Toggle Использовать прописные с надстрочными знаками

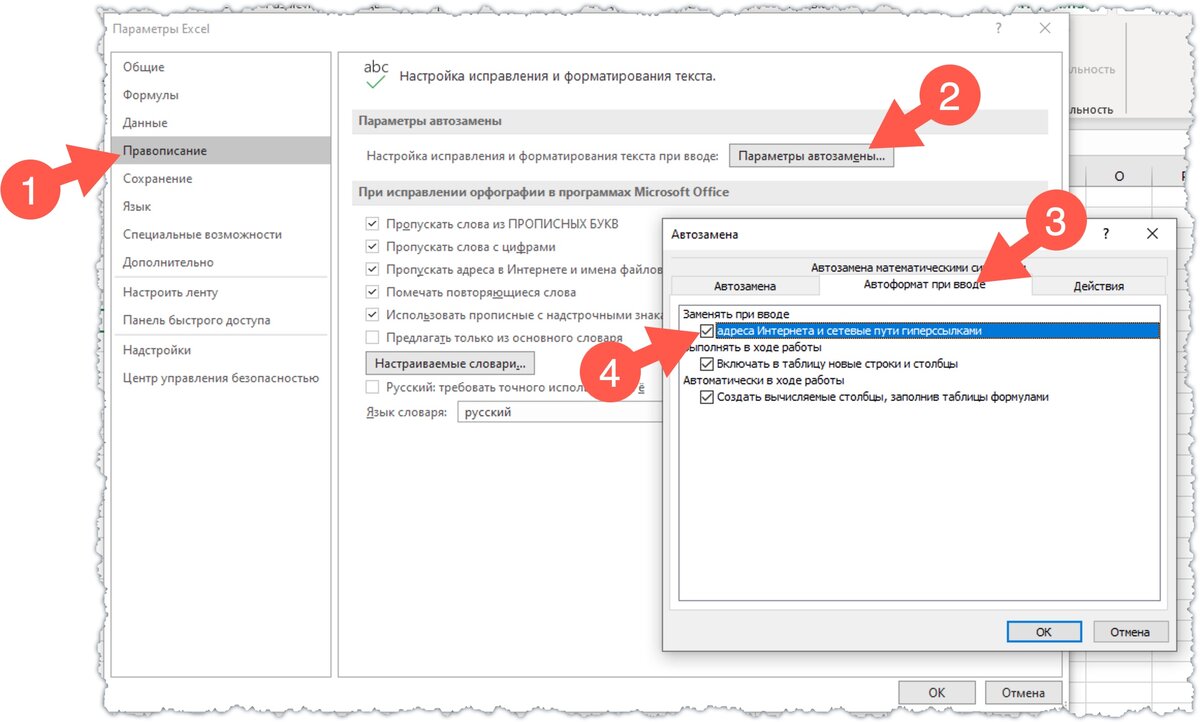coord(373,315)
